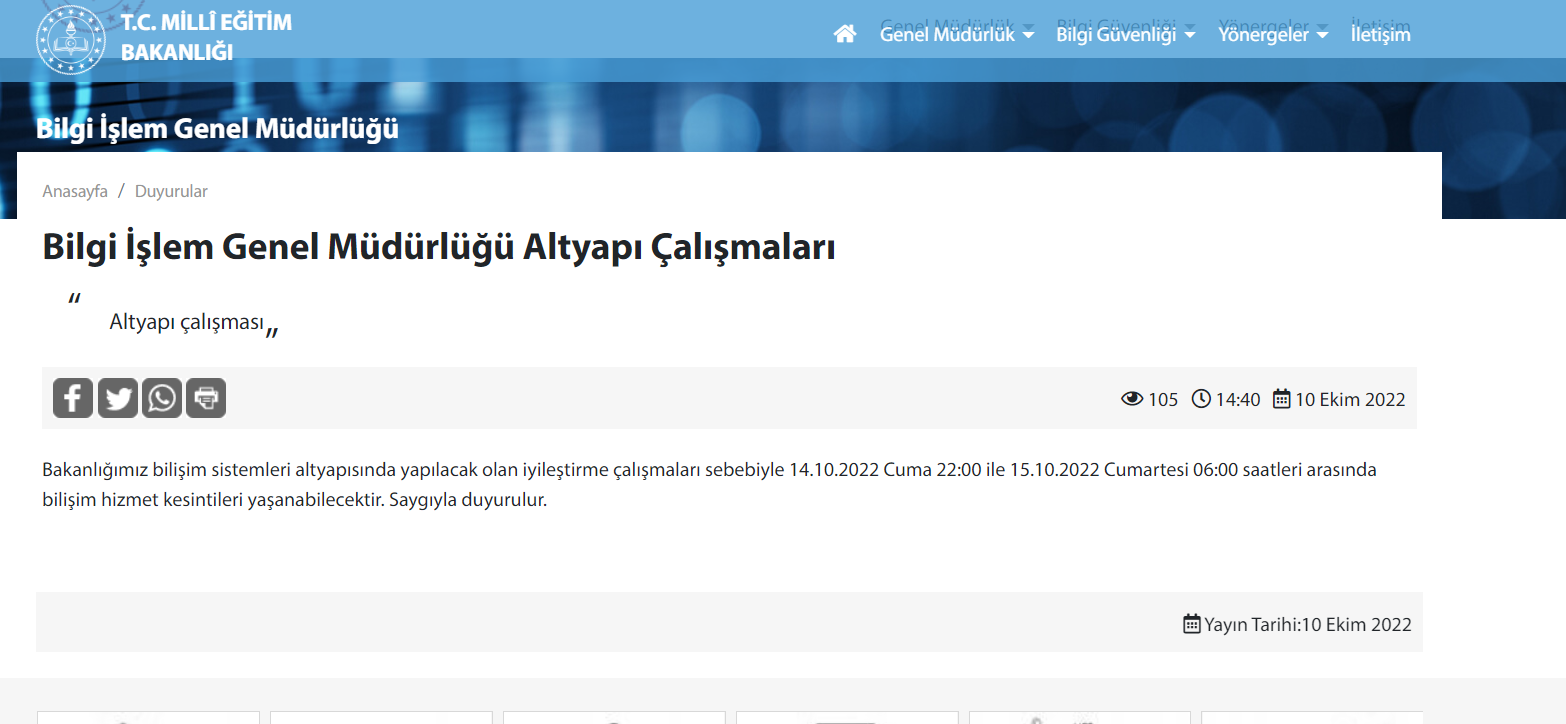Share the announcement via WhatsApp

(162, 398)
